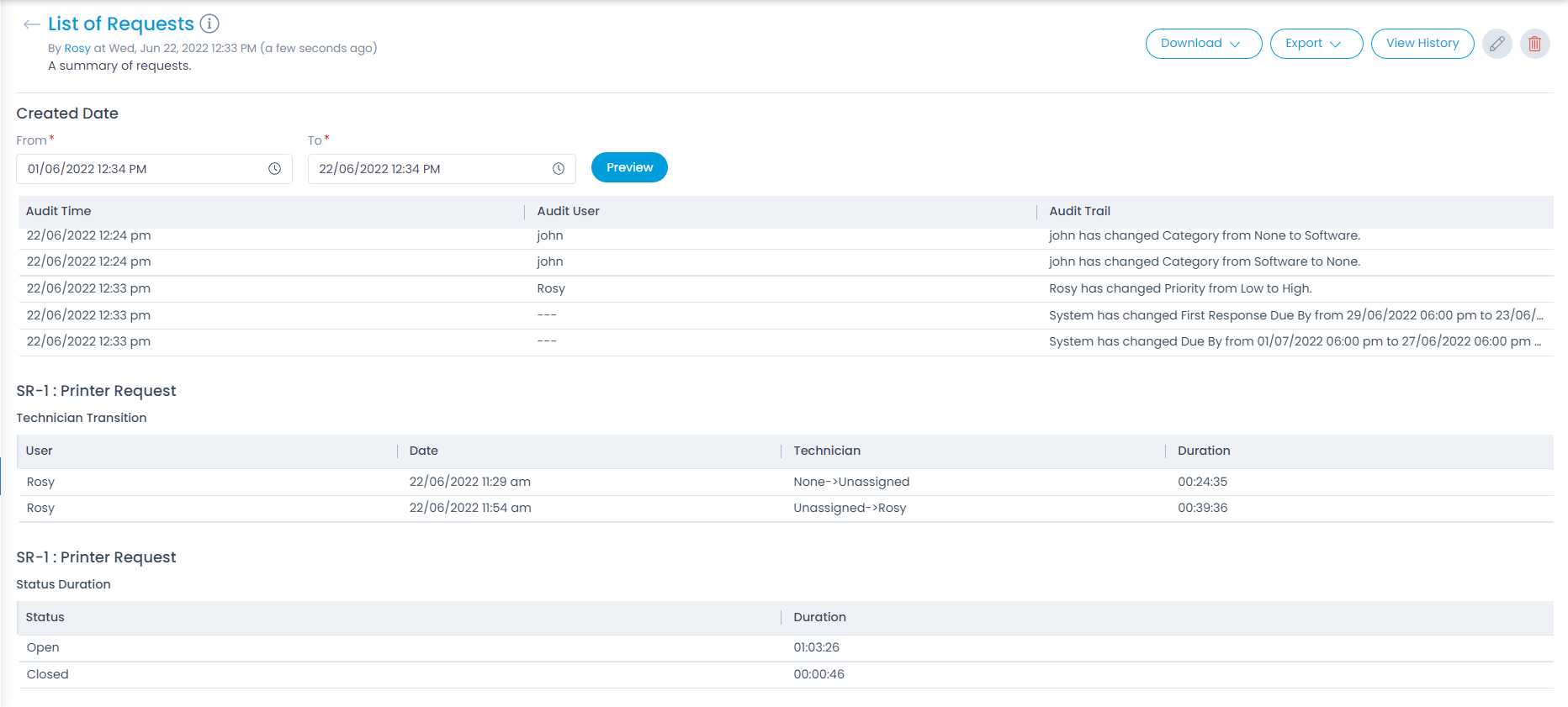Click the Audit Time column header
The height and width of the screenshot is (707, 1568).
(59, 211)
